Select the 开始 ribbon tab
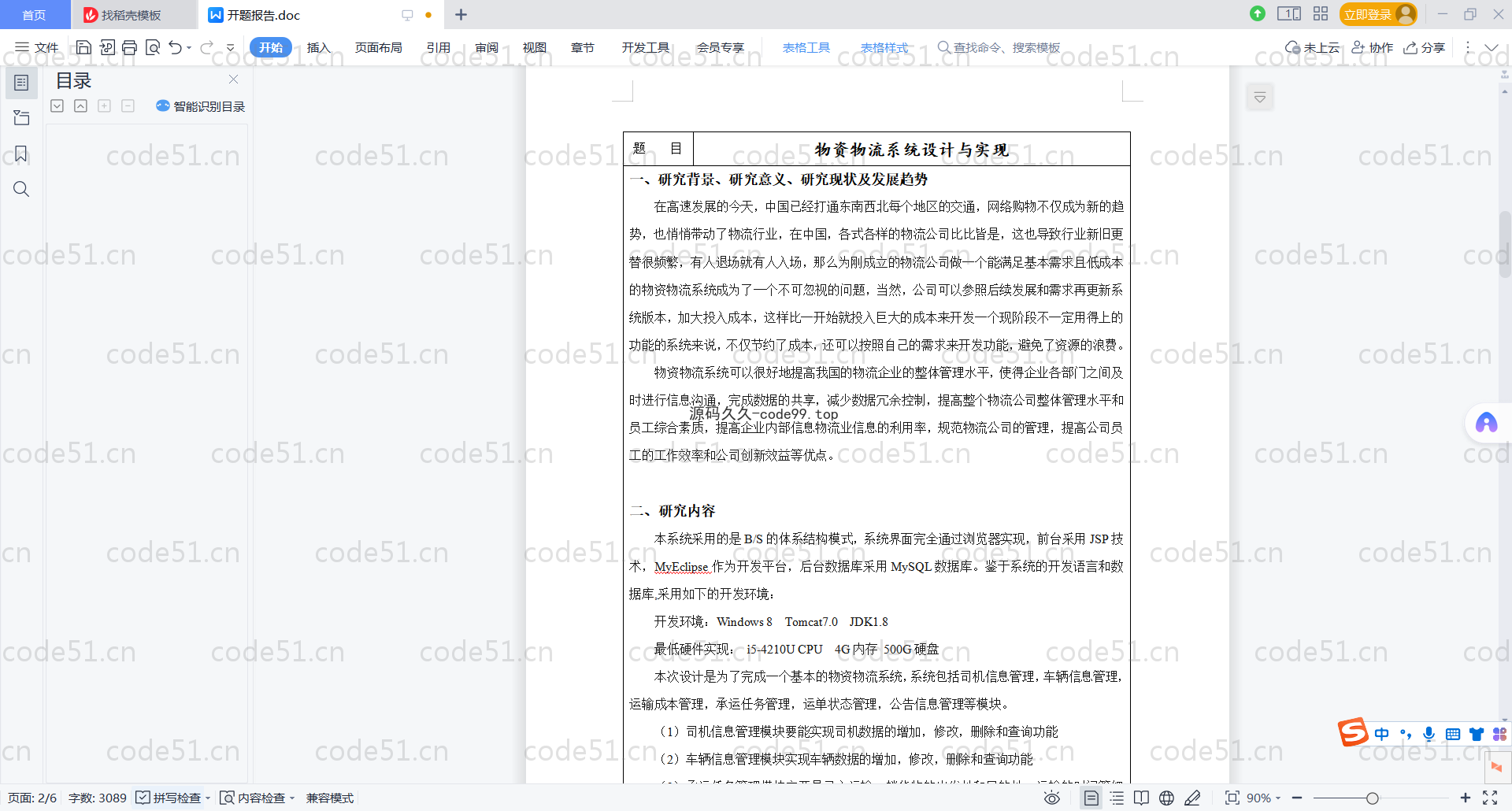Image resolution: width=1512 pixels, height=811 pixels. click(271, 48)
